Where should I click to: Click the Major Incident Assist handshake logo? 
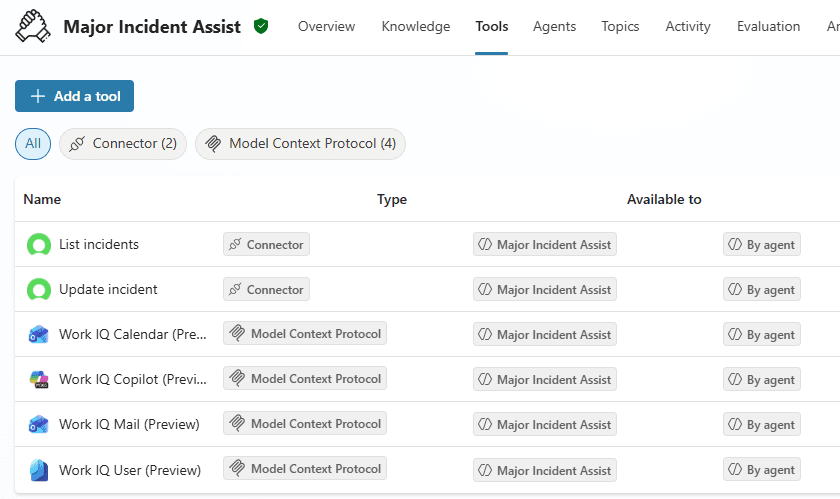click(33, 27)
